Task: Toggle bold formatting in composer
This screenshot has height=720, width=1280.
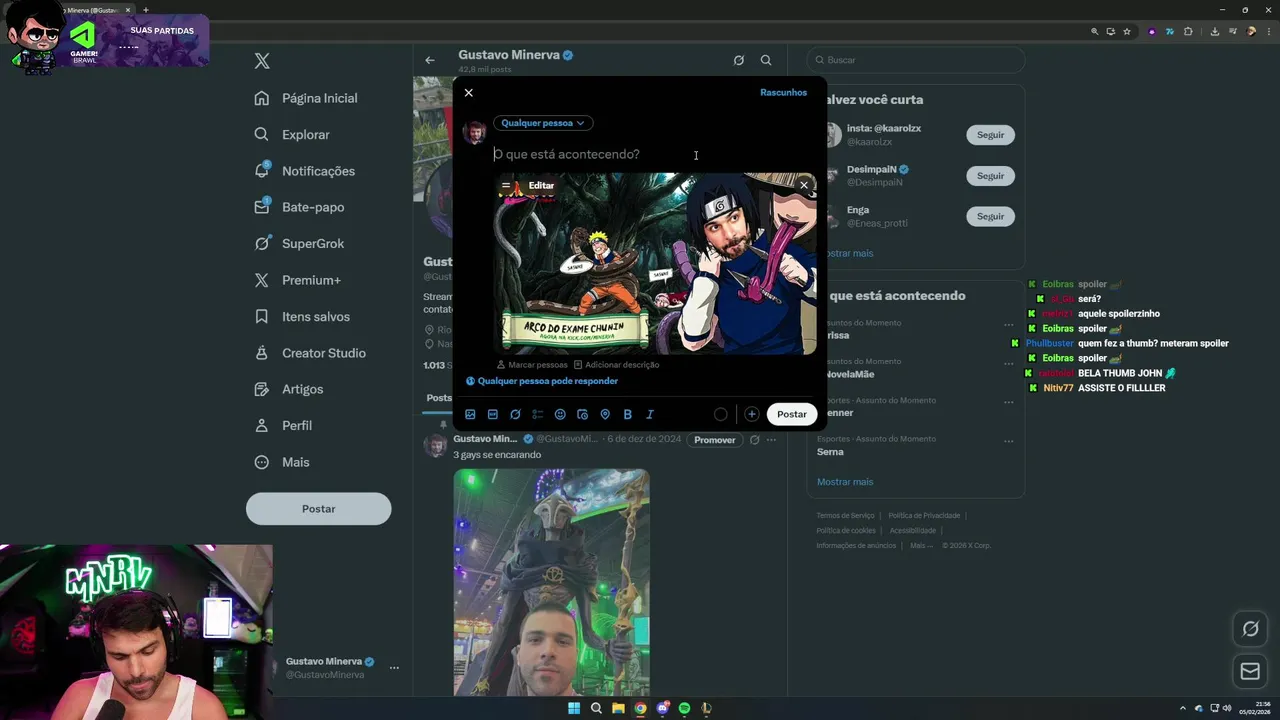Action: (628, 414)
